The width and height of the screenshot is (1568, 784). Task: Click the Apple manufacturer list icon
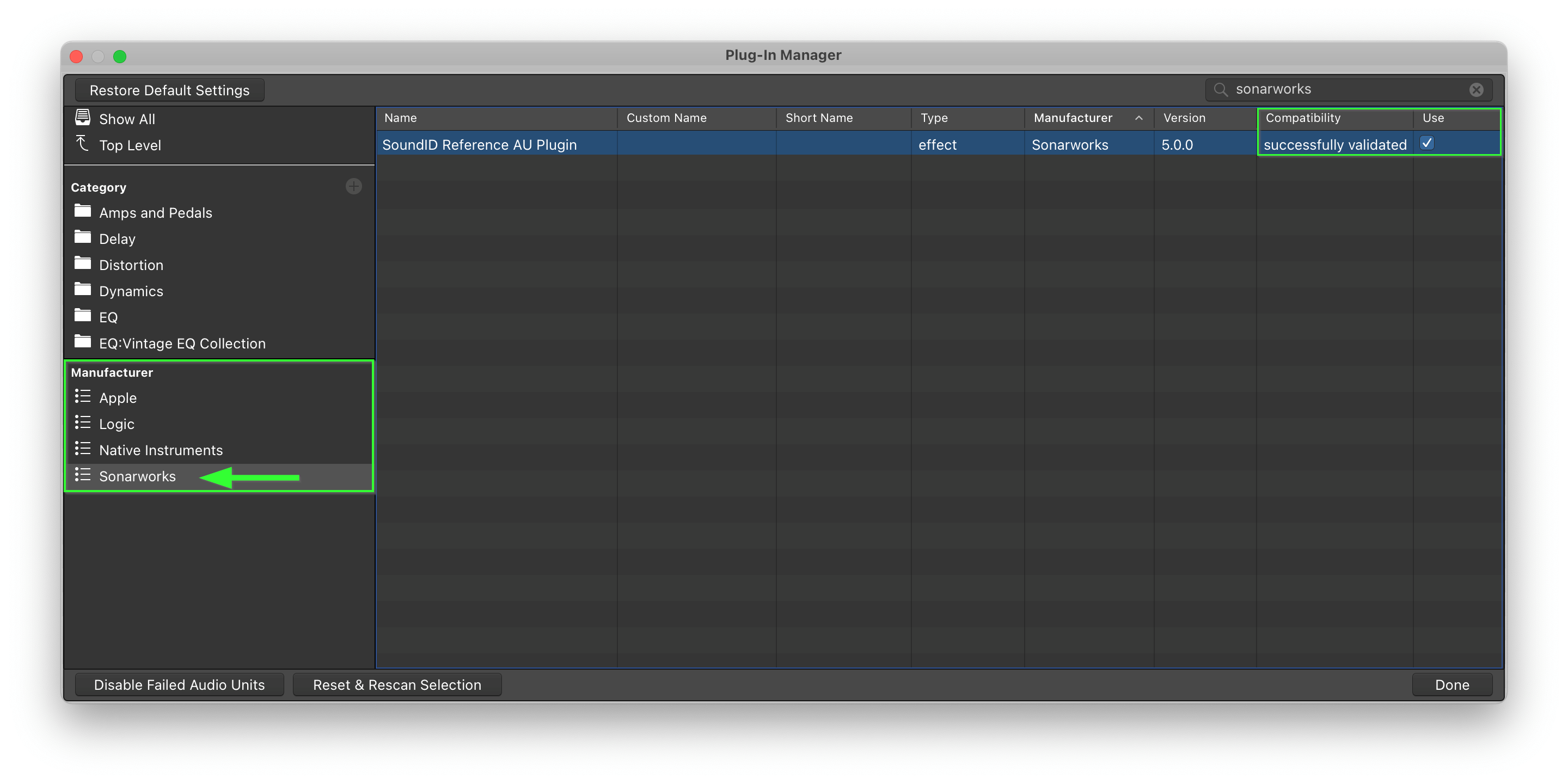[83, 397]
